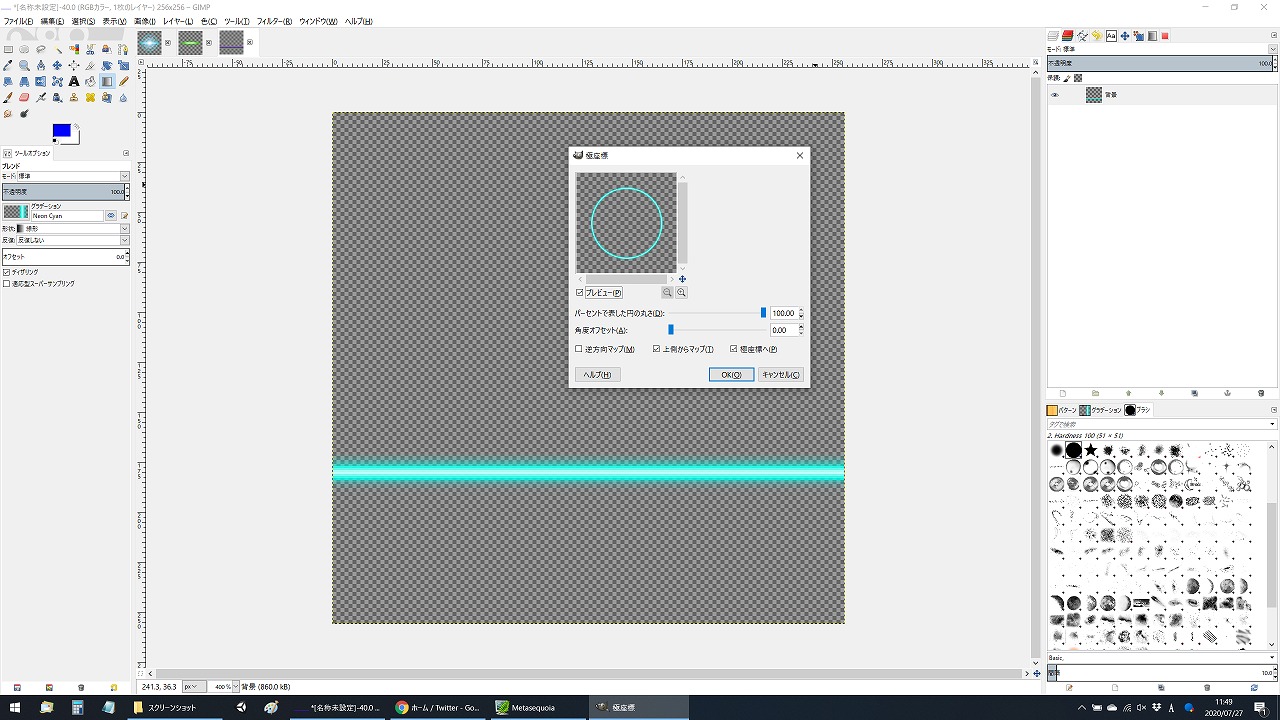Open Chrome Twitter window from taskbar
The width and height of the screenshot is (1280, 720).
pos(440,707)
